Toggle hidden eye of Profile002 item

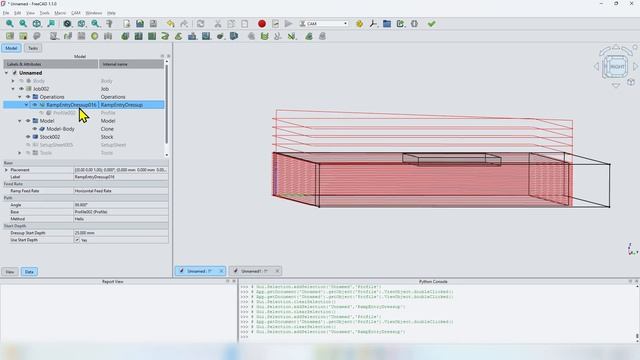coord(41,113)
